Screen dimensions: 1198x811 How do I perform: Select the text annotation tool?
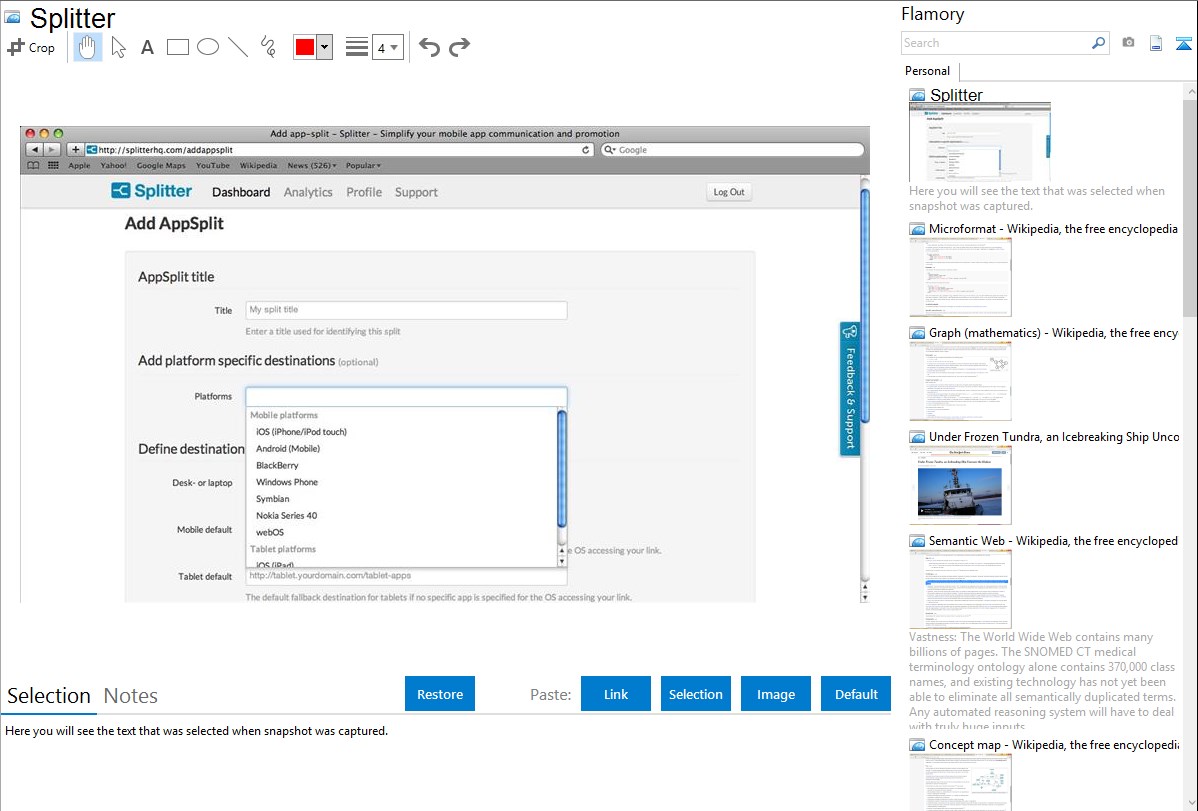pyautogui.click(x=147, y=47)
